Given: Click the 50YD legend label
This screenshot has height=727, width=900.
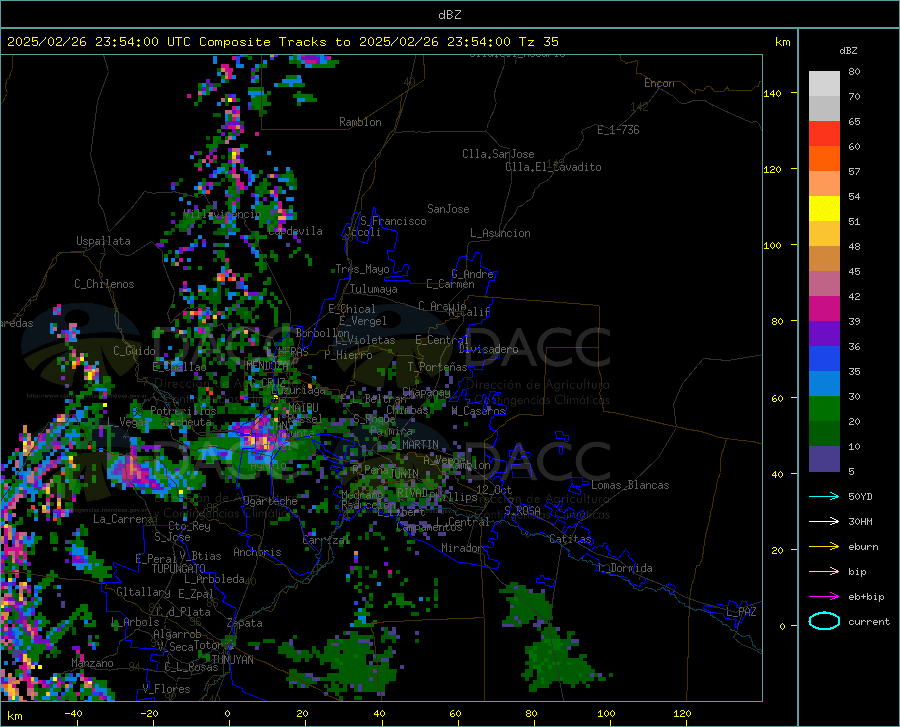Looking at the screenshot, I should pyautogui.click(x=860, y=496).
